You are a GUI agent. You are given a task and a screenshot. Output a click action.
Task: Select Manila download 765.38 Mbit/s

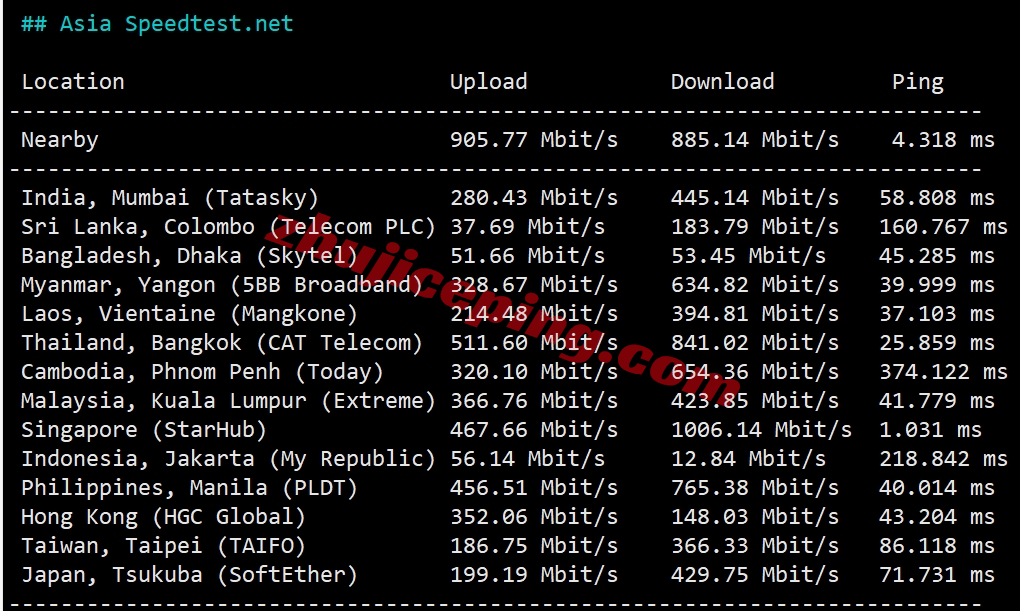[x=755, y=488]
